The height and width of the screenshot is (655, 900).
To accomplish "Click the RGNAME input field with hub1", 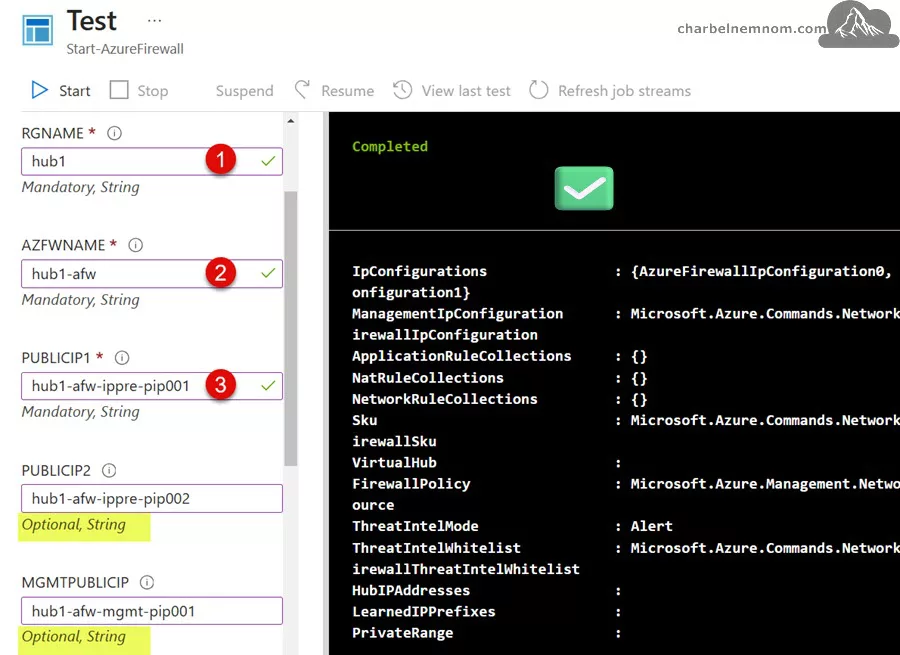I will pos(152,161).
